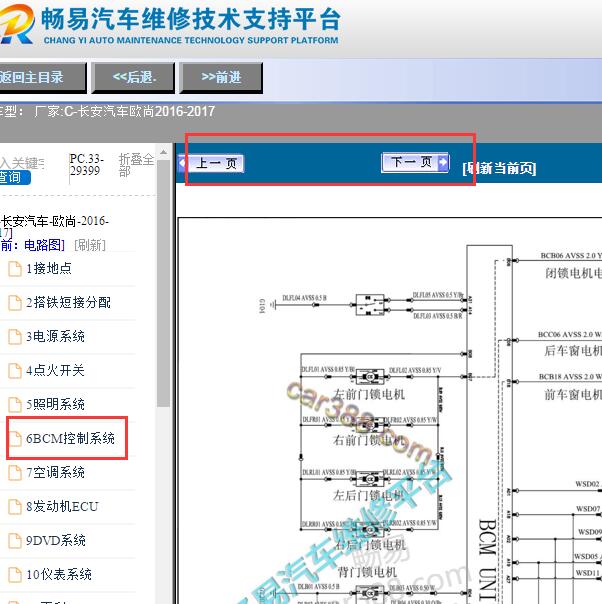Click 左后门锁电机 label in the diagram
The height and width of the screenshot is (604, 602).
[x=369, y=495]
